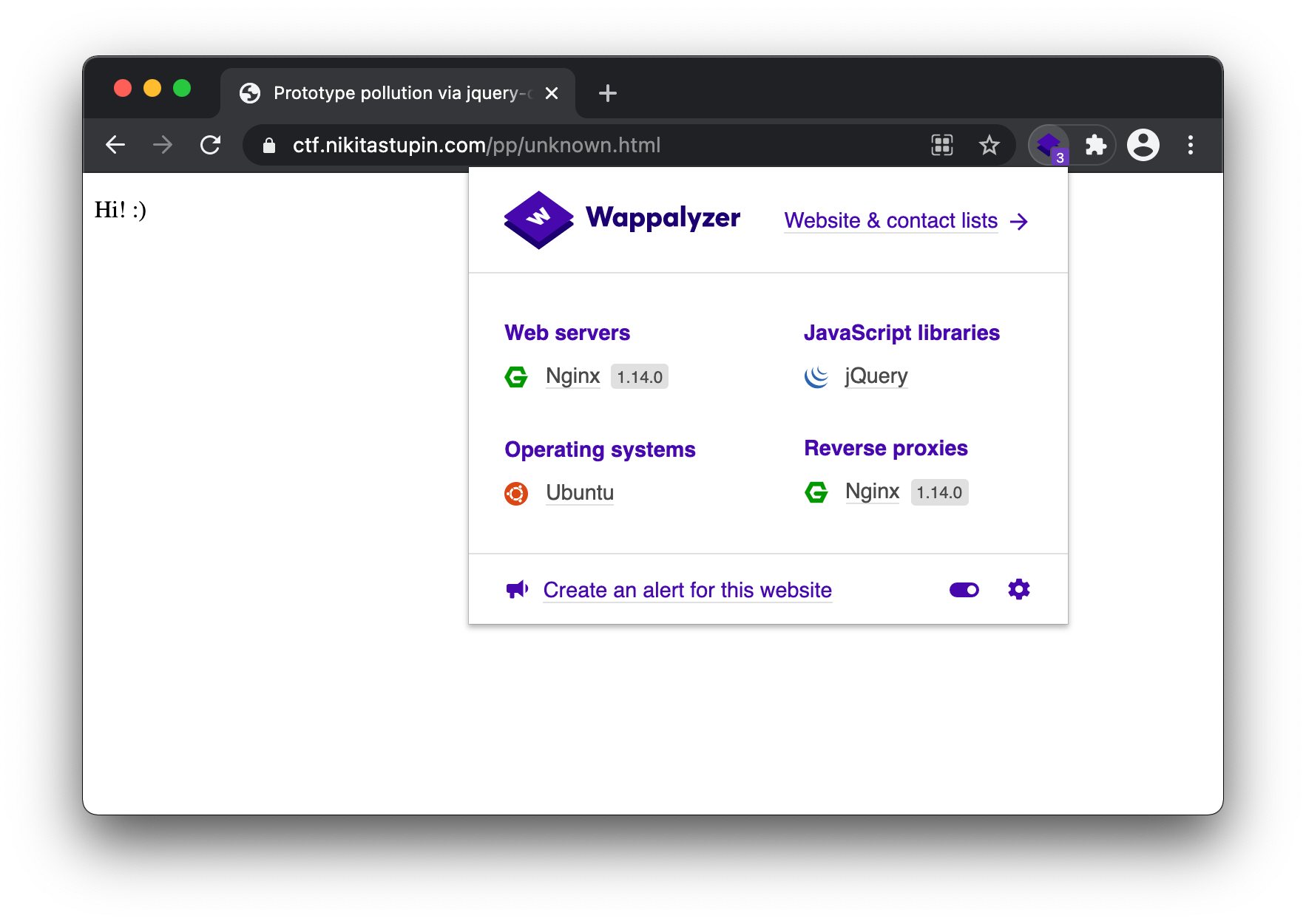Click the Wappalyzer logo in popup
Screen dimensions: 1306x924
[622, 220]
